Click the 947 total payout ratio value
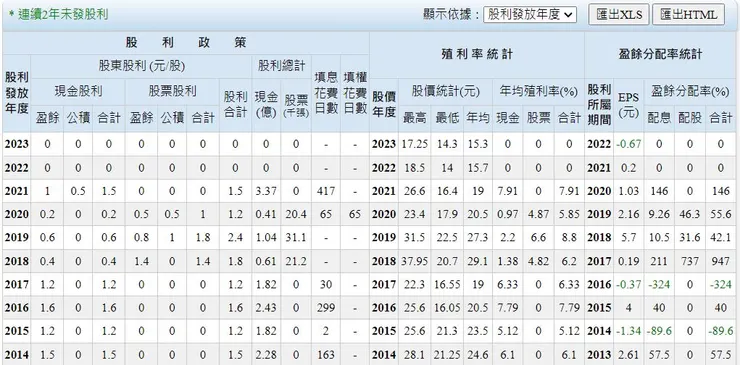 point(720,261)
